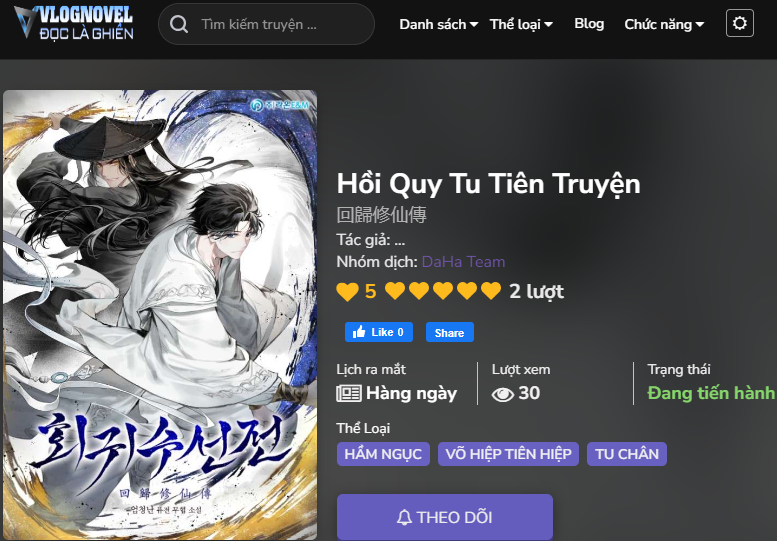Image resolution: width=777 pixels, height=541 pixels.
Task: Select the HẦM NGỤC genre tag
Action: click(383, 454)
